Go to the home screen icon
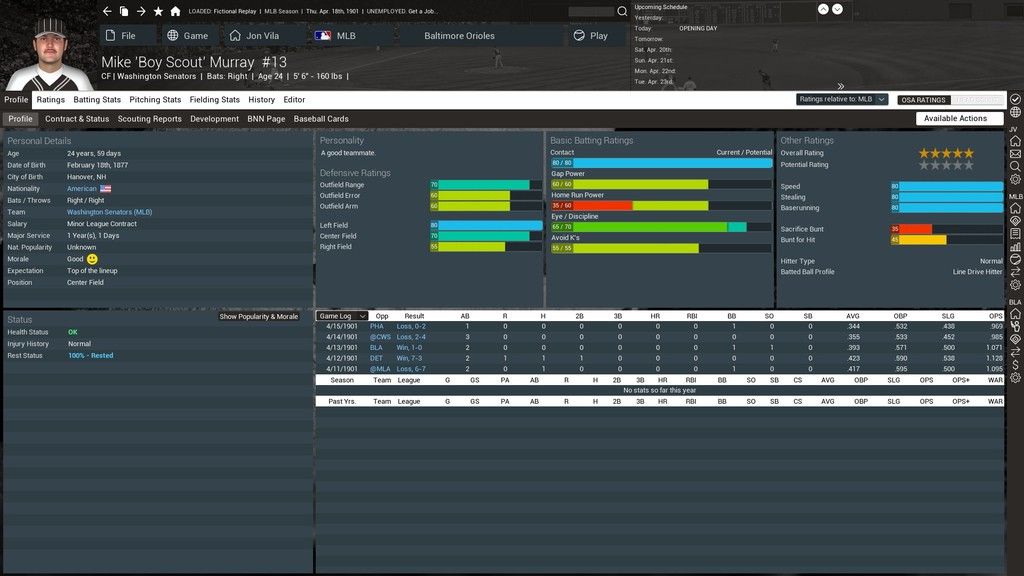1024x576 pixels. pos(175,11)
